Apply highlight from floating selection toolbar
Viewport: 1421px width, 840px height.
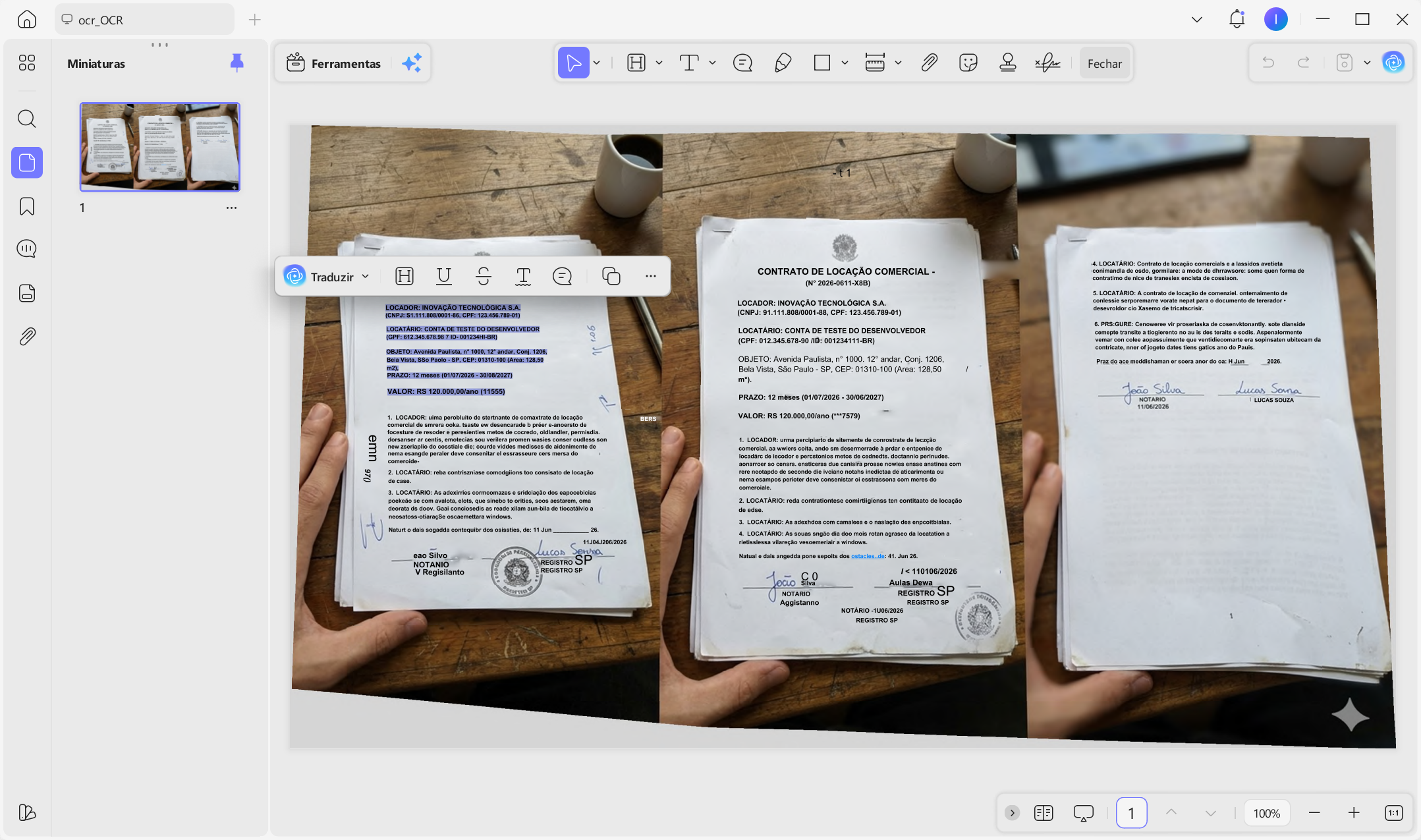click(404, 276)
